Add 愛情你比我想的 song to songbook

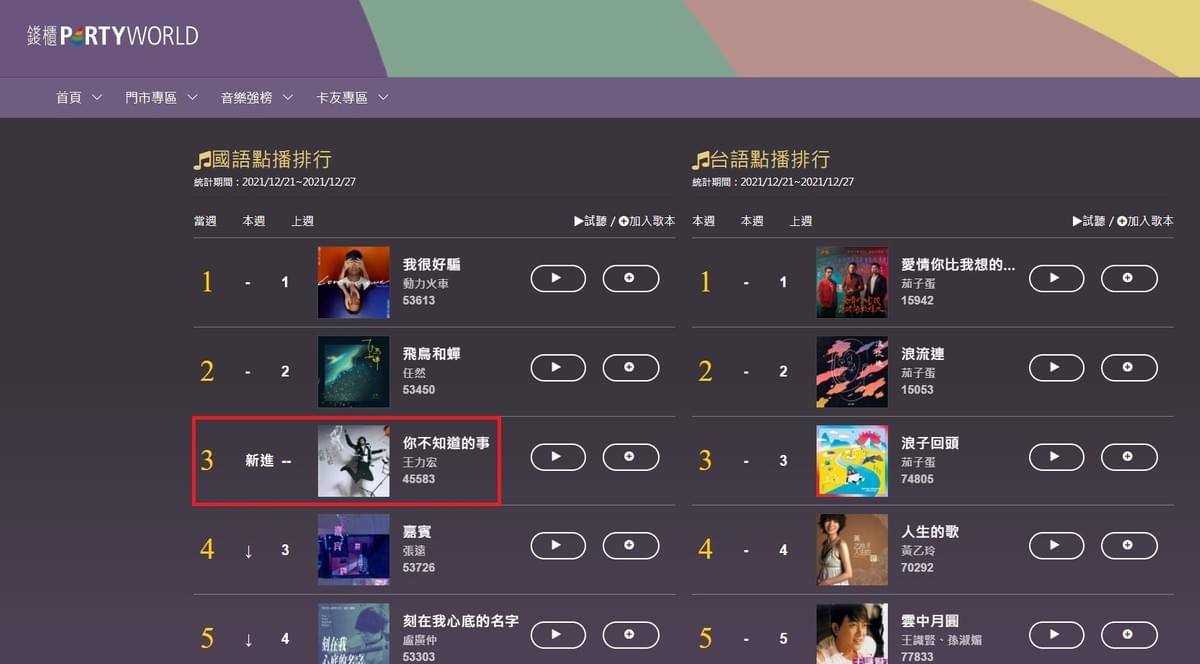[1129, 278]
